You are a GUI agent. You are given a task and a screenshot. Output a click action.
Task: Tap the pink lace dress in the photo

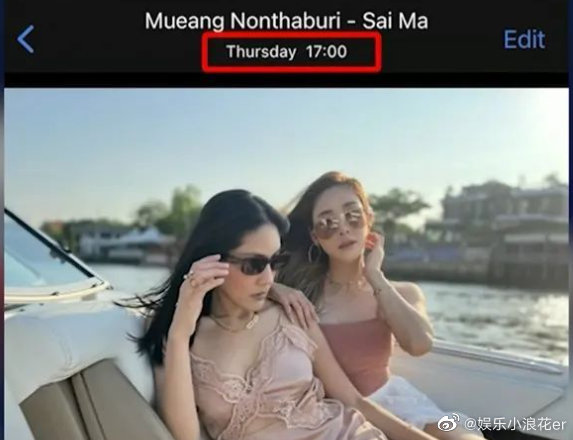click(278, 384)
